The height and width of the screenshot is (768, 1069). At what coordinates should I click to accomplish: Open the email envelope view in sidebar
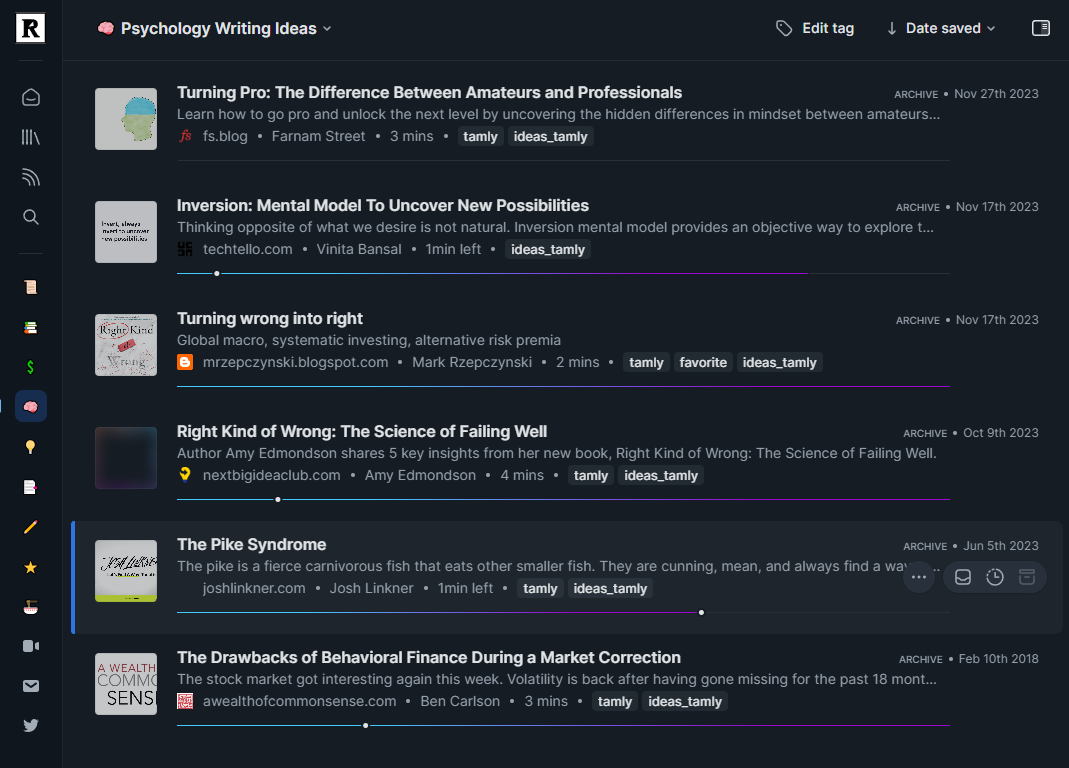[x=31, y=686]
